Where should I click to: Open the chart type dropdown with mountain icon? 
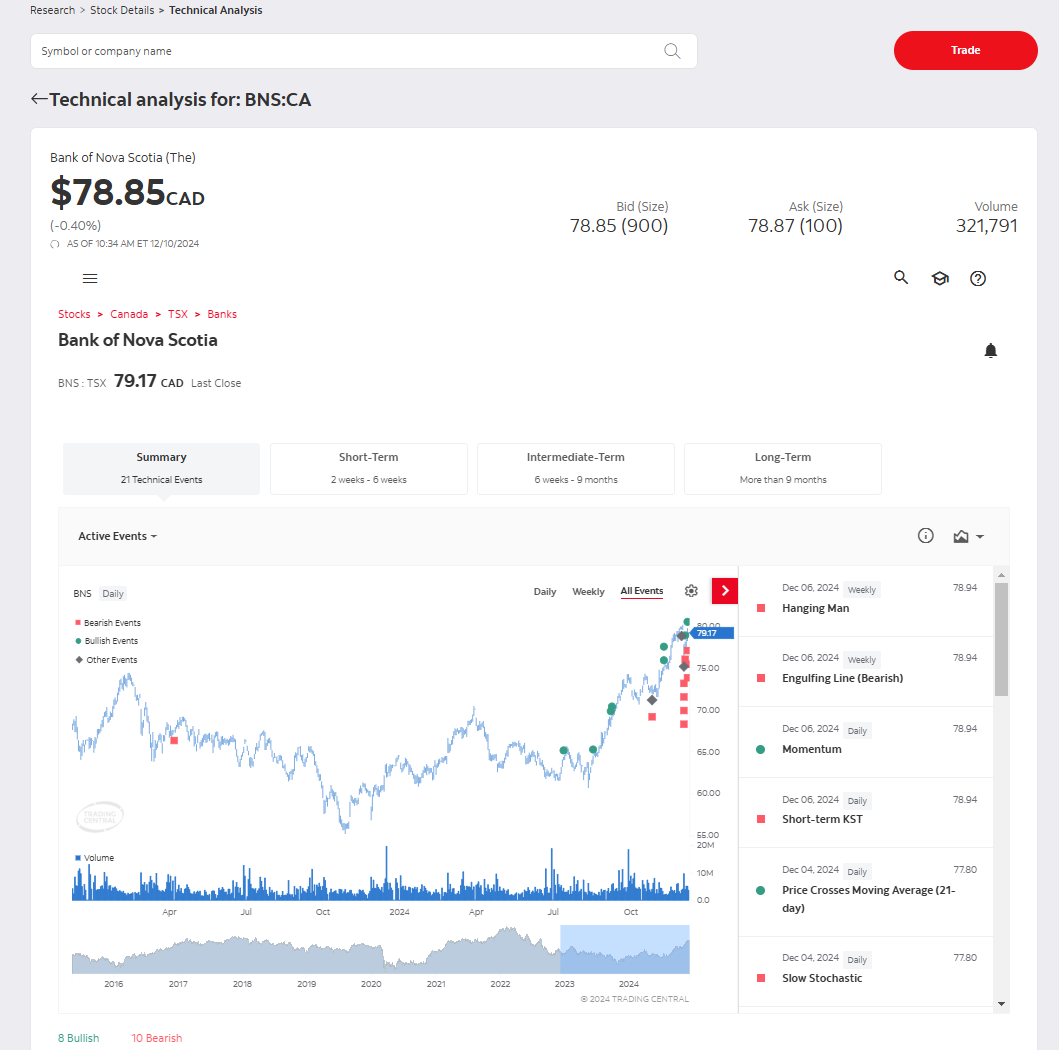(966, 536)
